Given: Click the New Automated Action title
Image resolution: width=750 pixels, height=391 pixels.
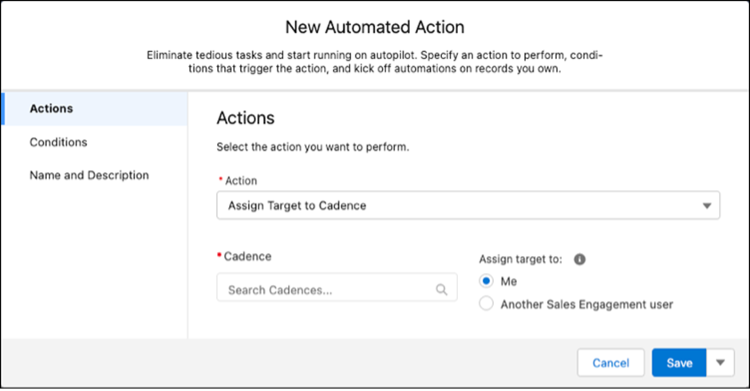Looking at the screenshot, I should tap(375, 27).
